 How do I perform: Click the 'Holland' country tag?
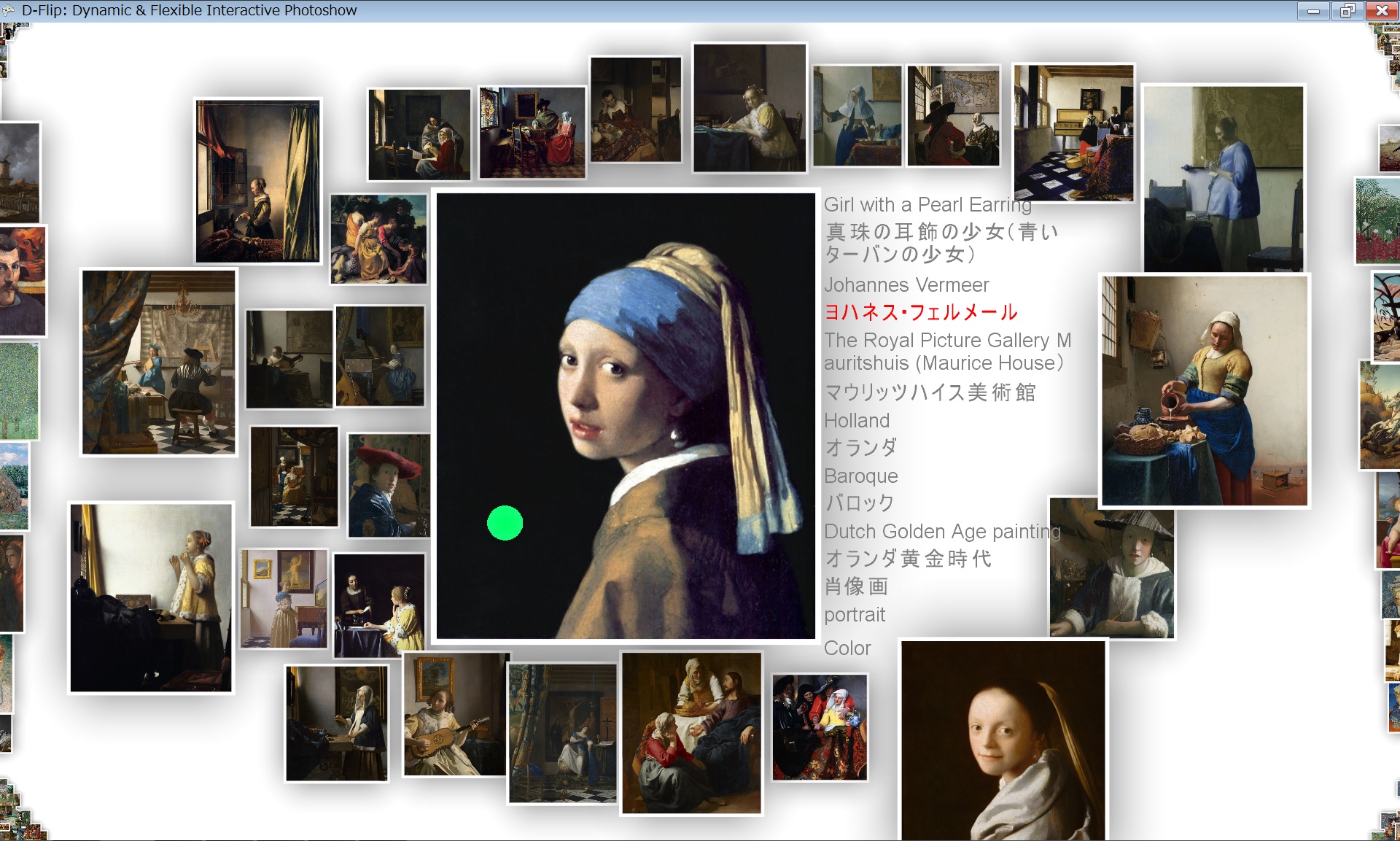[857, 421]
